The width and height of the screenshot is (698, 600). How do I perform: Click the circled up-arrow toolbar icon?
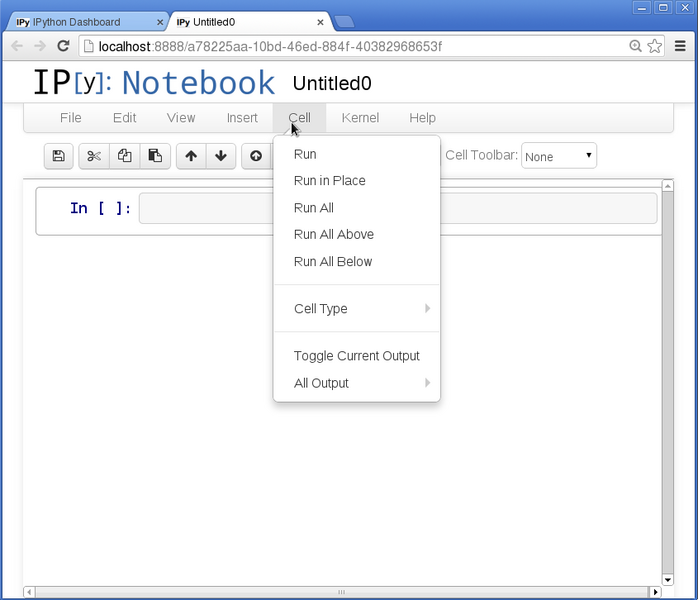pyautogui.click(x=256, y=156)
